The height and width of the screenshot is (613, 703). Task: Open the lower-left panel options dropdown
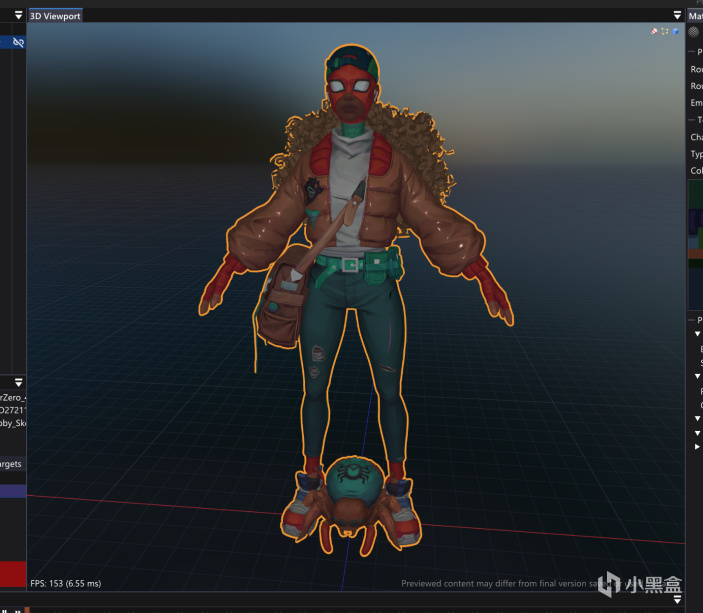pyautogui.click(x=18, y=382)
